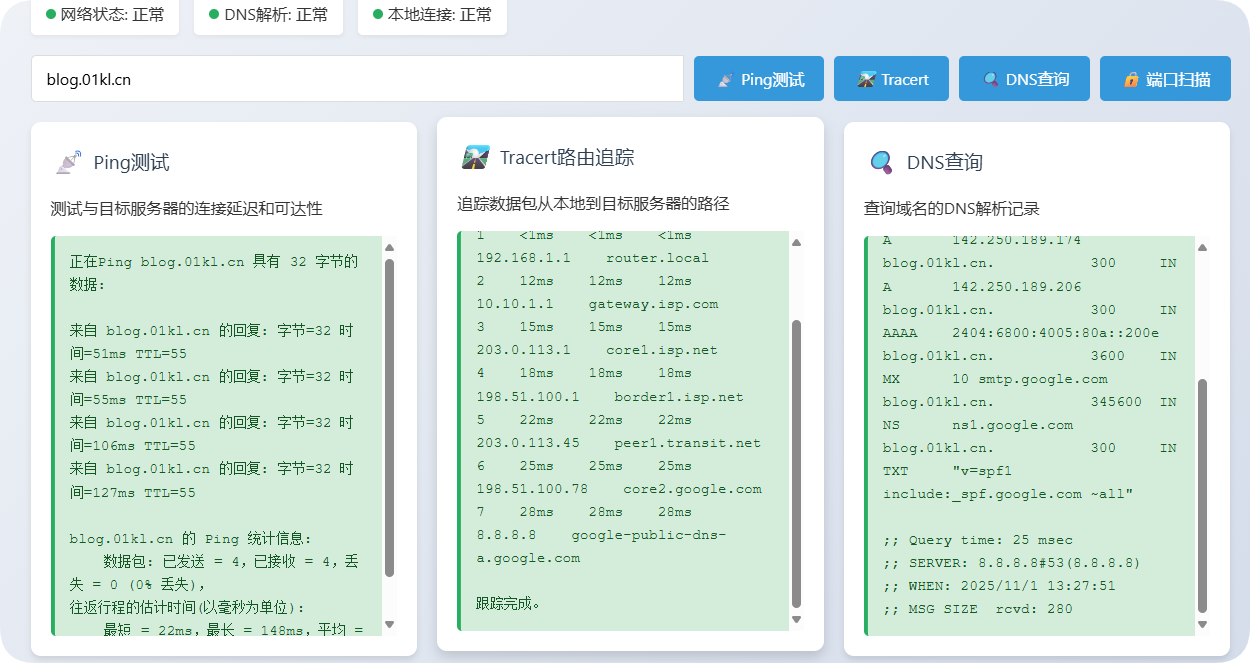Click the green dot next to 网络状态
This screenshot has width=1250, height=663.
click(51, 15)
